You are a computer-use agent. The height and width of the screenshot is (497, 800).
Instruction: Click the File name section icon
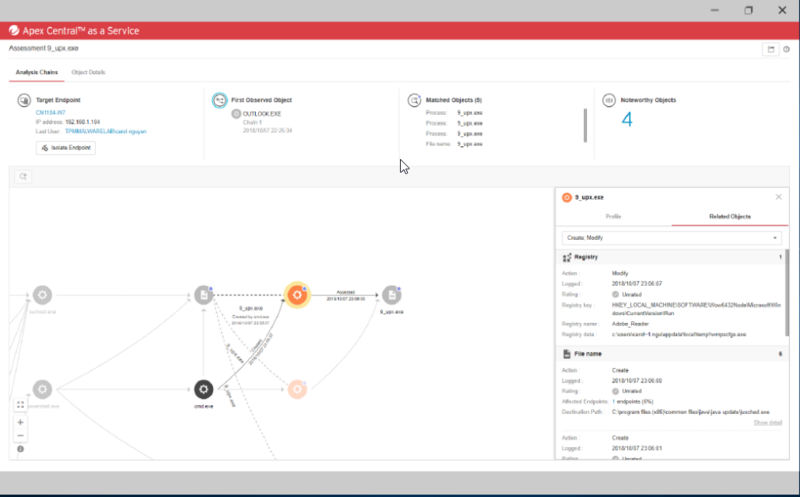tap(567, 354)
